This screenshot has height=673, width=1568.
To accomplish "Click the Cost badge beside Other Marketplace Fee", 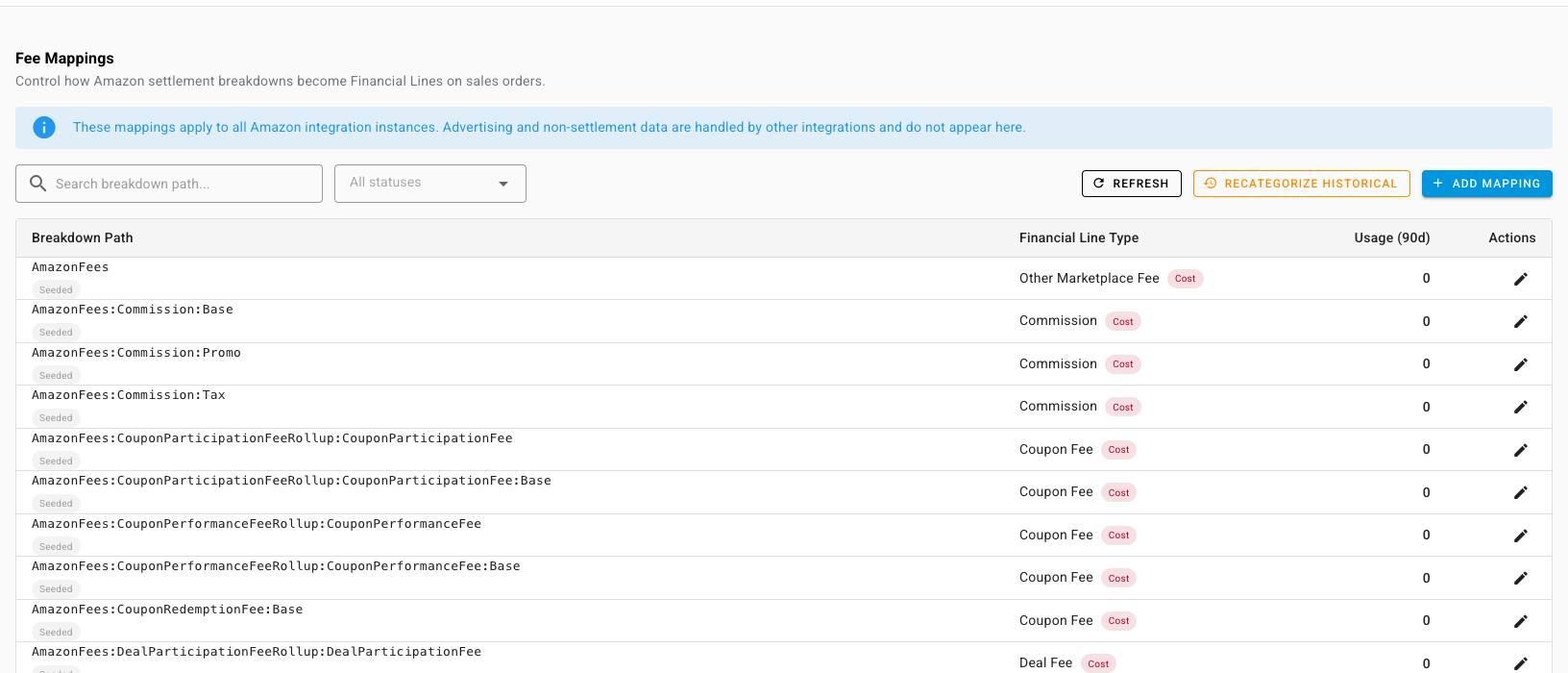I will tap(1186, 279).
